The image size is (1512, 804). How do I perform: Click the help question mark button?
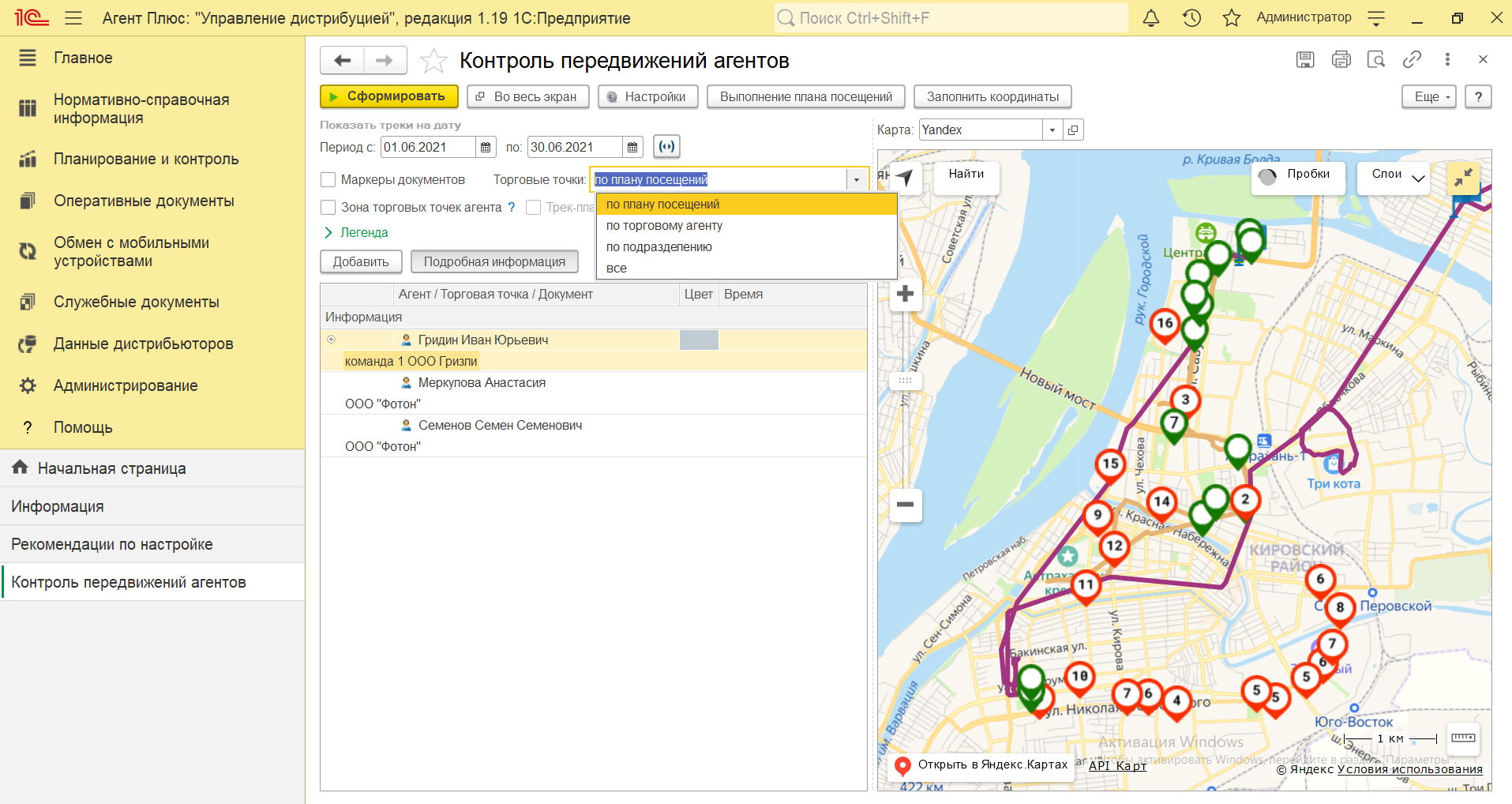[1478, 96]
